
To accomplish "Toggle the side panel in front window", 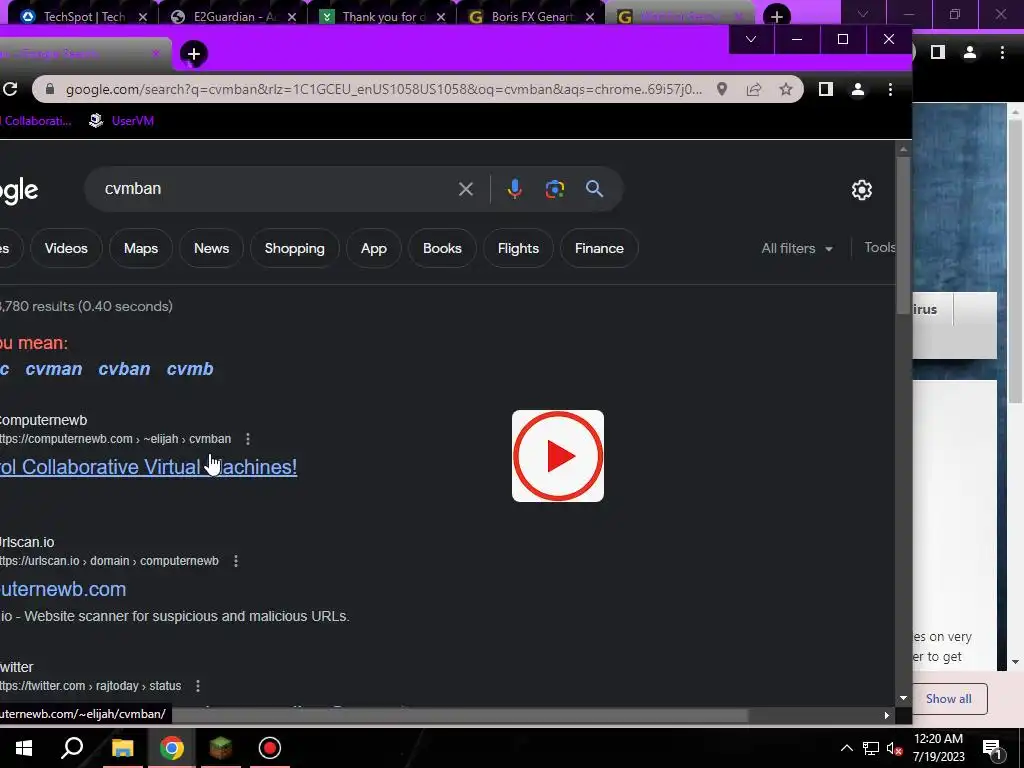I will 825,89.
